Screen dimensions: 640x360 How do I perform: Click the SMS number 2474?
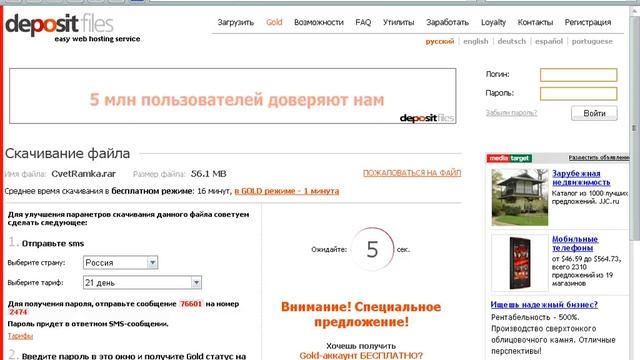(x=18, y=312)
